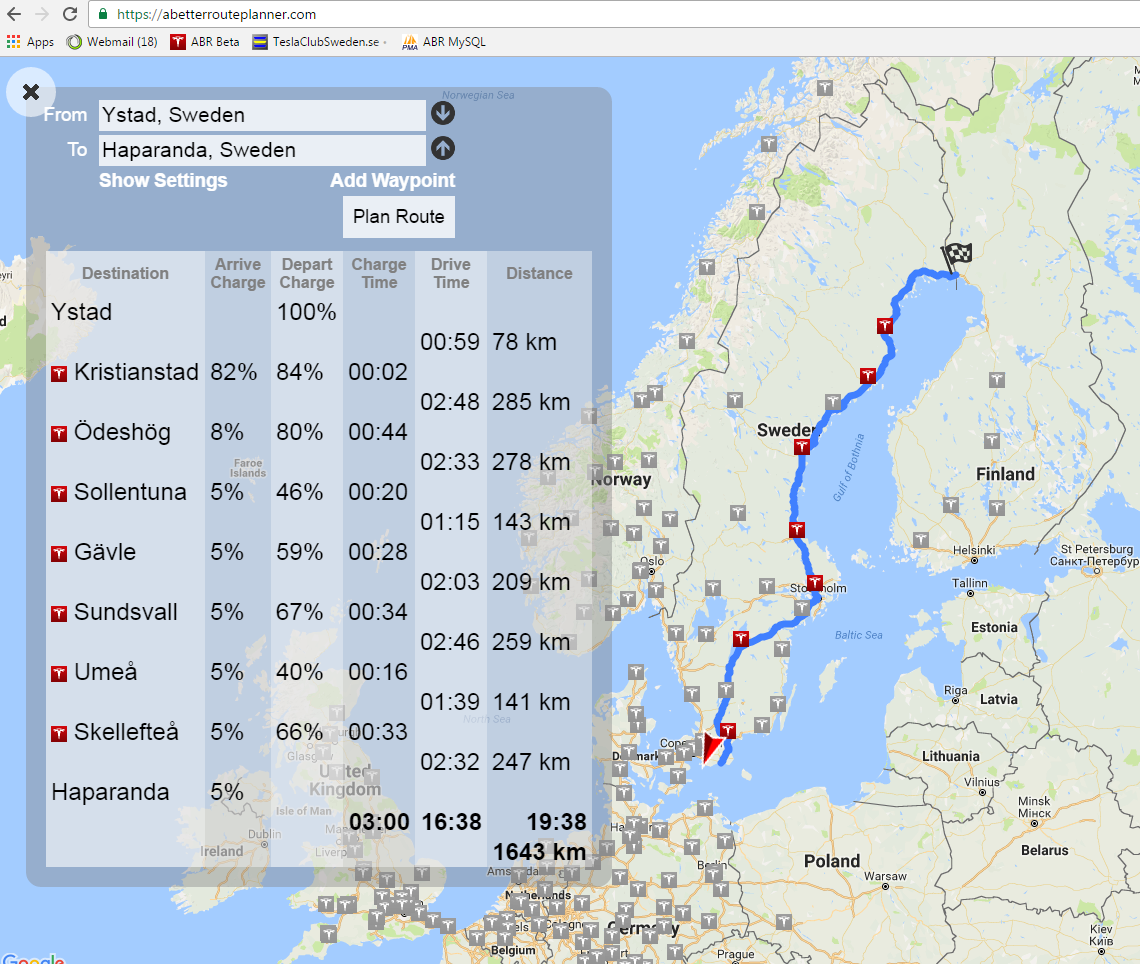Viewport: 1140px width, 964px height.
Task: Open the Apps bookmark
Action: [x=31, y=42]
